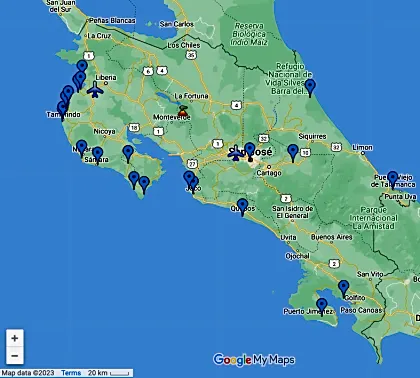Image resolution: width=420 pixels, height=378 pixels.
Task: Open the pin at Puerto Jiménez
Action: pyautogui.click(x=321, y=307)
